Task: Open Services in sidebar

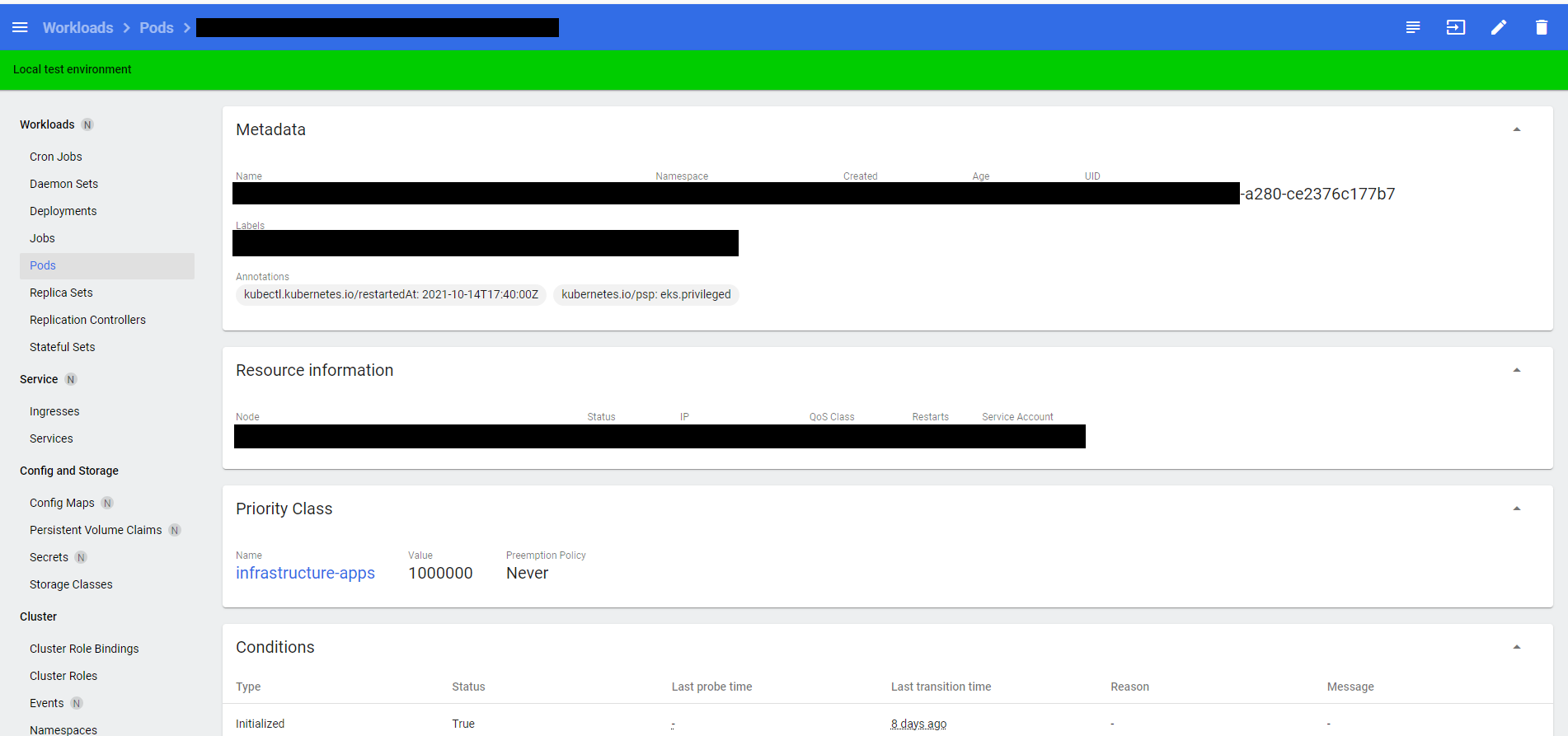Action: [x=51, y=438]
